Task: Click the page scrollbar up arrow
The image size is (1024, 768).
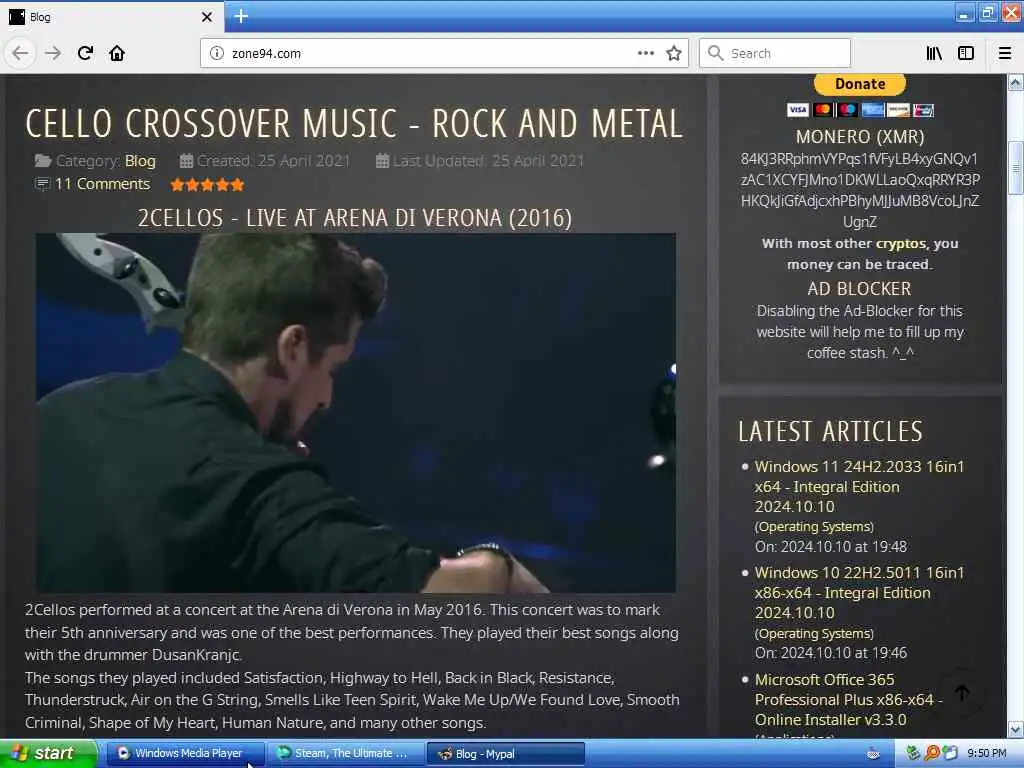Action: [1015, 82]
